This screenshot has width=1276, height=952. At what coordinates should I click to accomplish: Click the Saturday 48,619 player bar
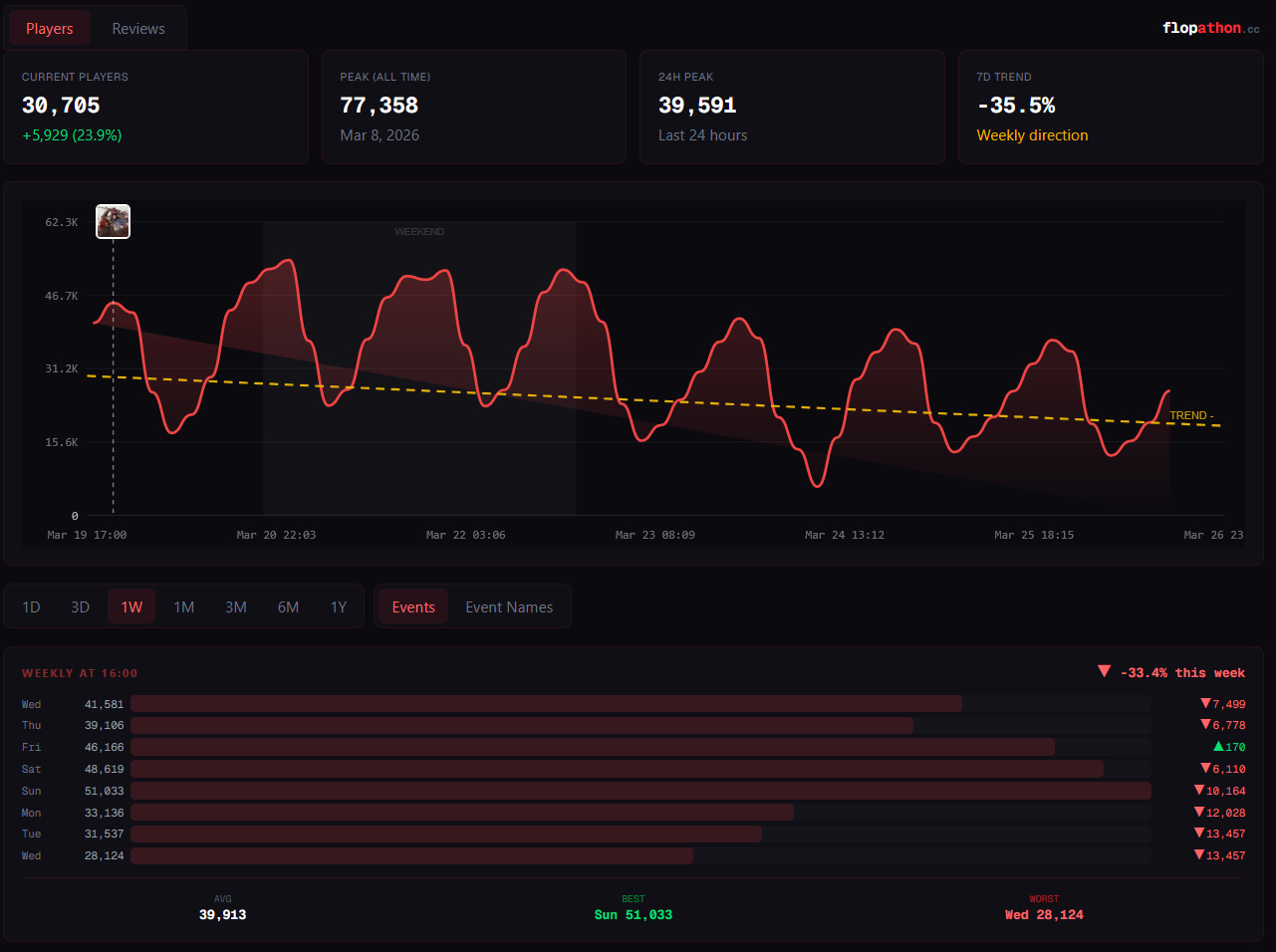click(x=640, y=769)
